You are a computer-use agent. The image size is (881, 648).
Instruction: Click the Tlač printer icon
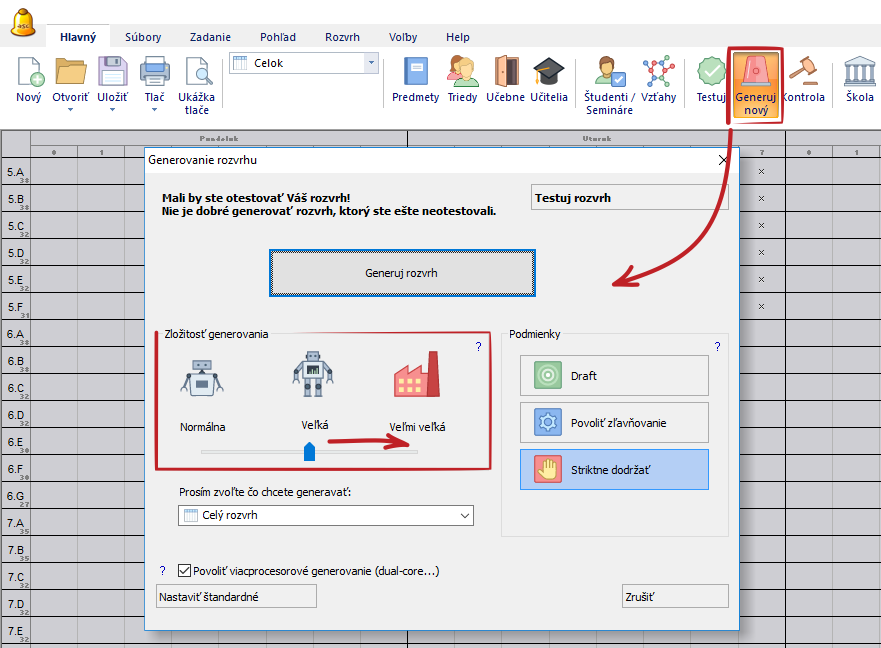pos(154,72)
